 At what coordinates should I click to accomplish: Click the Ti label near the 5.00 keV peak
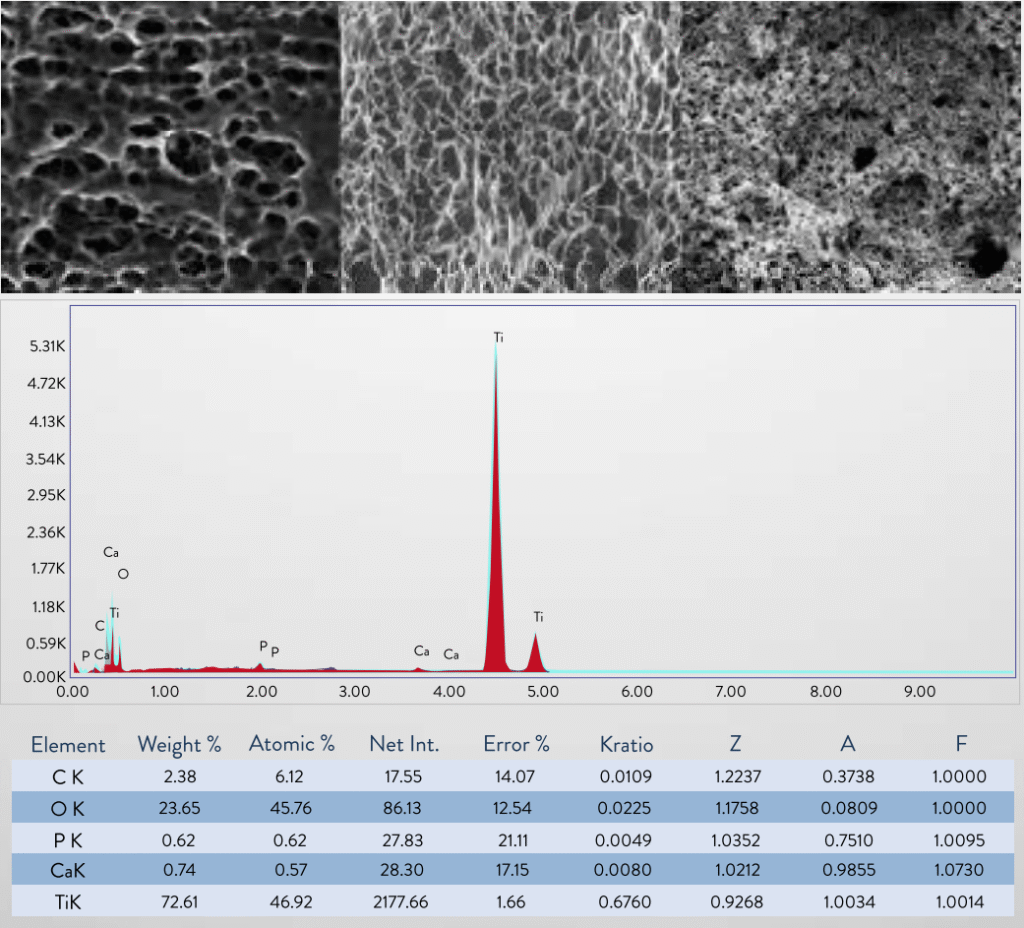[x=538, y=617]
